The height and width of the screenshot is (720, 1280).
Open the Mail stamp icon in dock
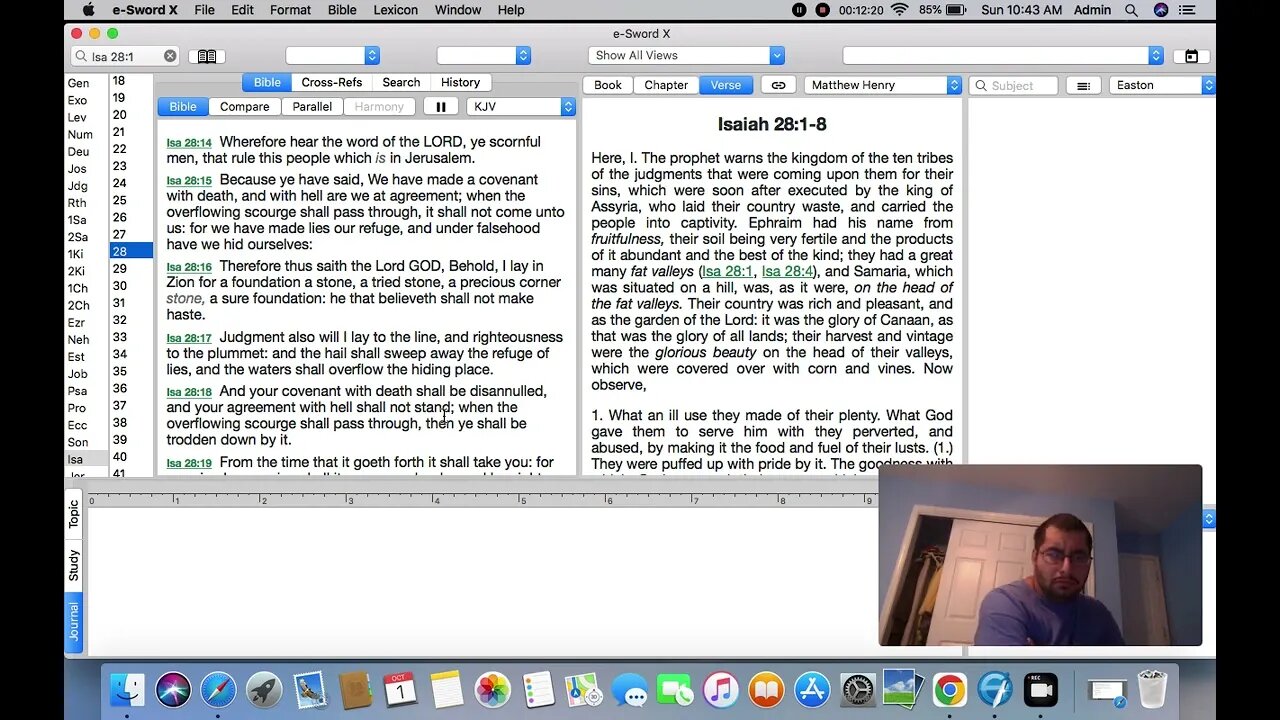pos(310,690)
